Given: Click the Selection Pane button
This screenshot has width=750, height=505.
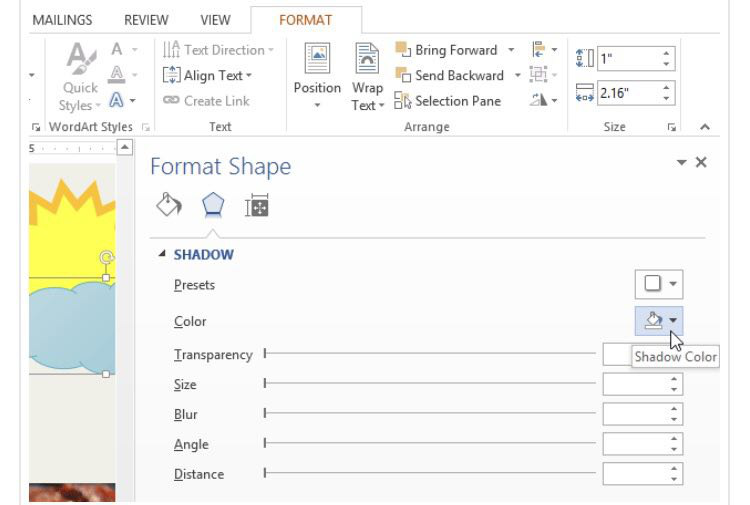Looking at the screenshot, I should click(x=450, y=100).
